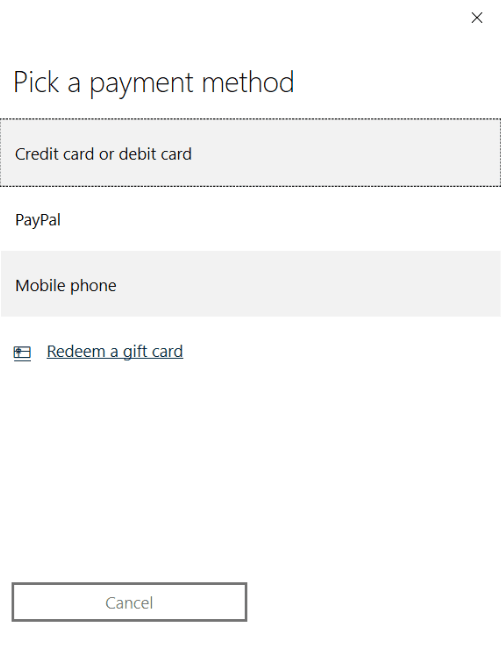Click the PayPal text label
The height and width of the screenshot is (647, 501).
38,220
